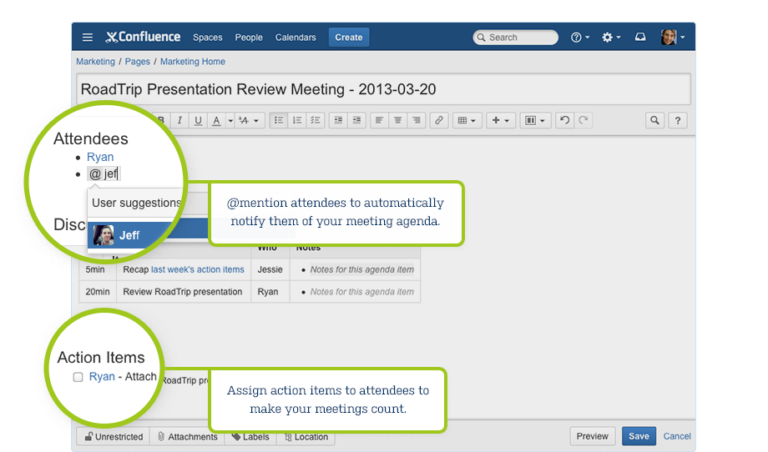Open editor help question mark in toolbar
768x452 pixels.
(678, 120)
